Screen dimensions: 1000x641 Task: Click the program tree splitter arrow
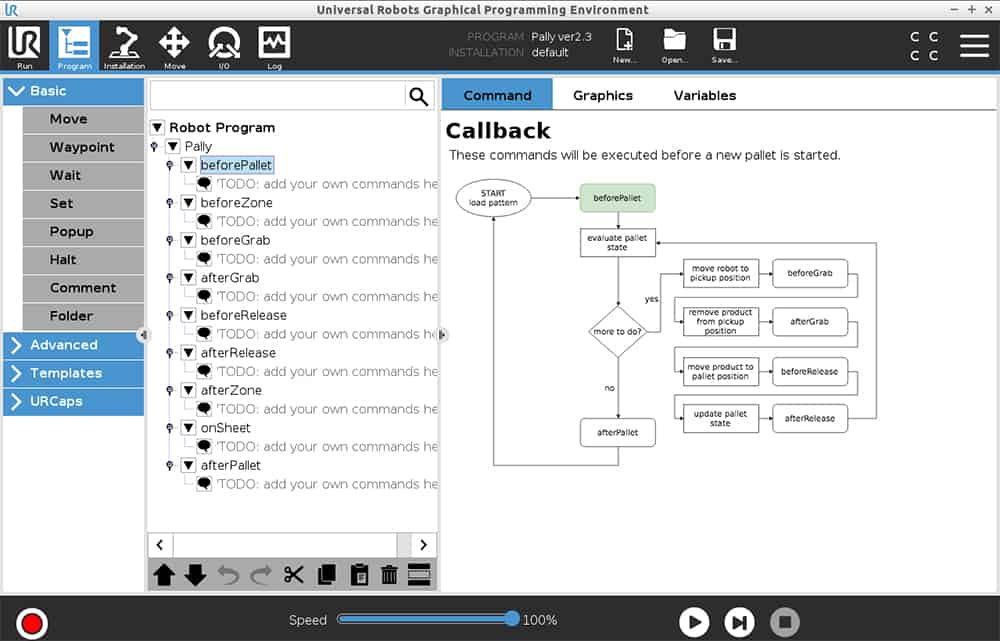442,334
